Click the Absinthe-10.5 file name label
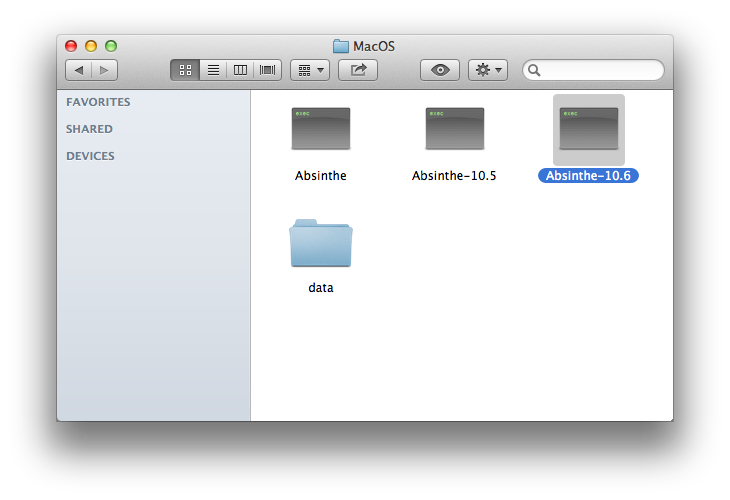Image resolution: width=730 pixels, height=500 pixels. (x=454, y=176)
